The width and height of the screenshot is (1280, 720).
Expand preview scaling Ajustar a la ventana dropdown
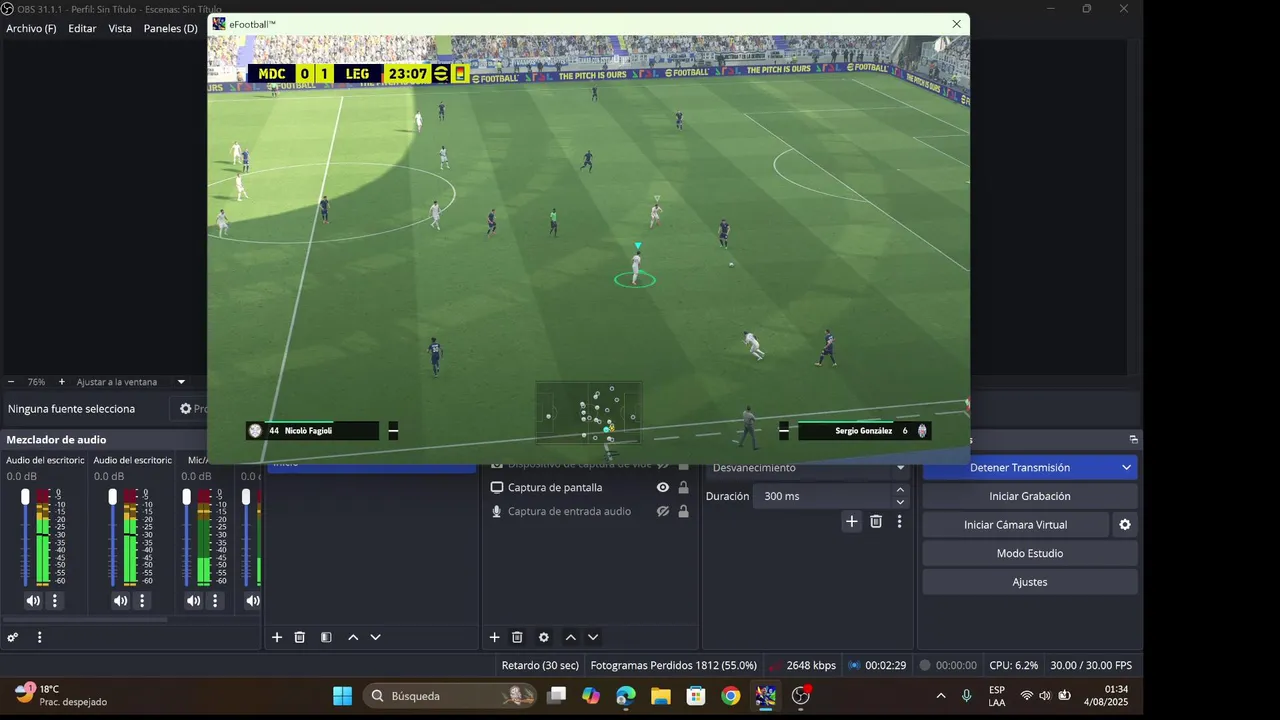coord(181,382)
